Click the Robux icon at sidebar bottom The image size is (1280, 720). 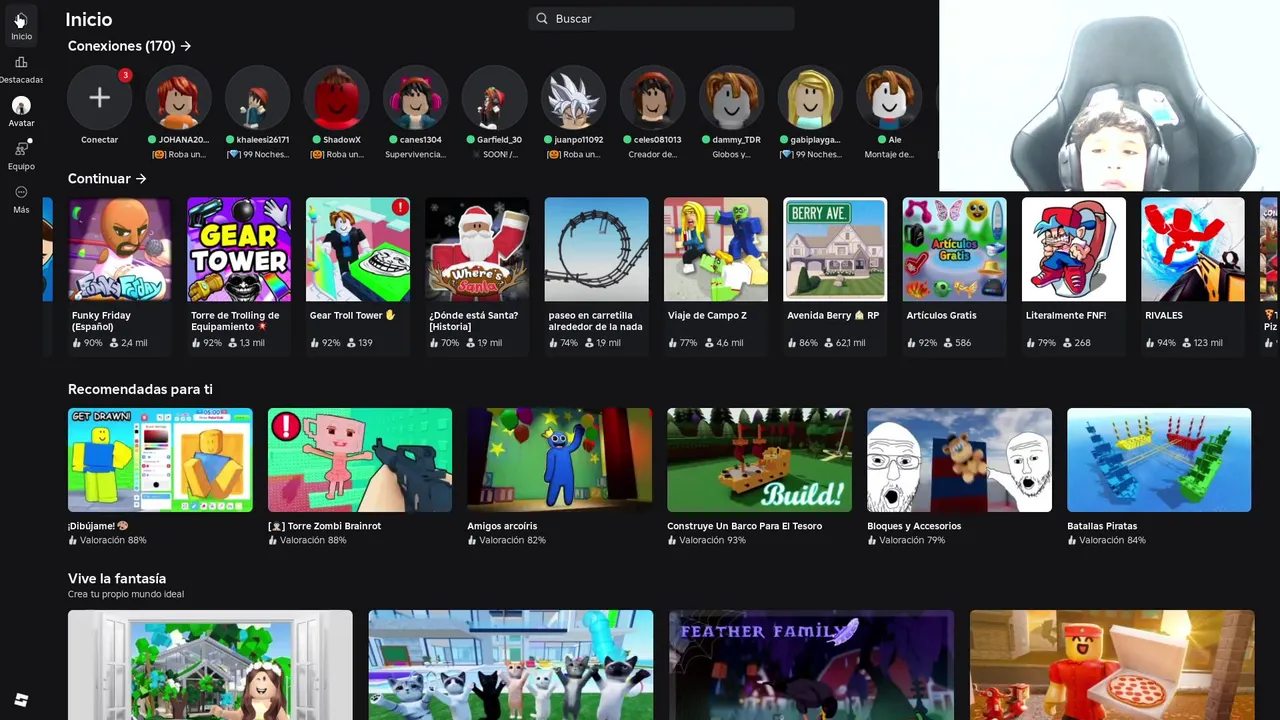point(21,700)
